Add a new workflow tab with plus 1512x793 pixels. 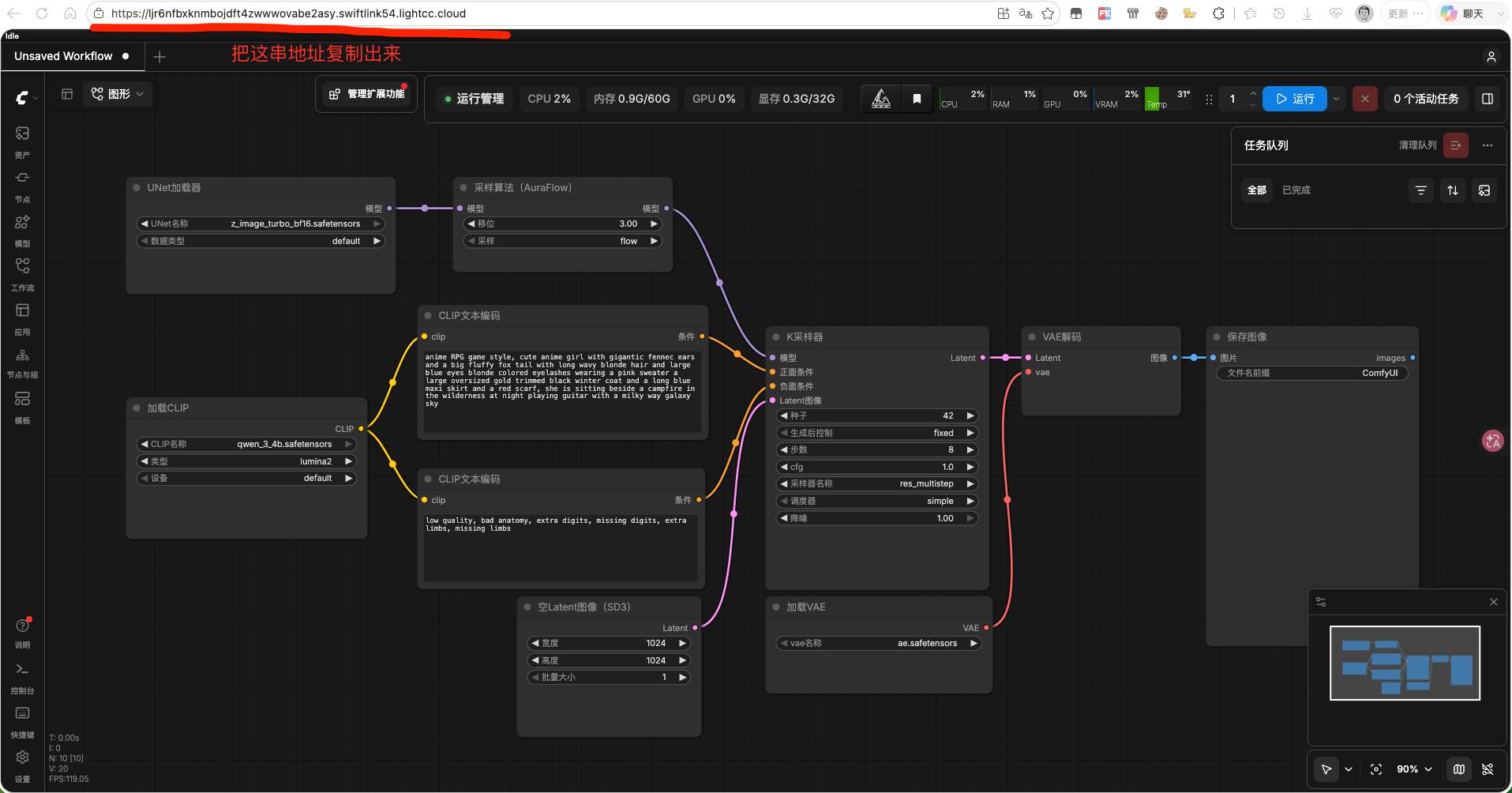(x=159, y=57)
